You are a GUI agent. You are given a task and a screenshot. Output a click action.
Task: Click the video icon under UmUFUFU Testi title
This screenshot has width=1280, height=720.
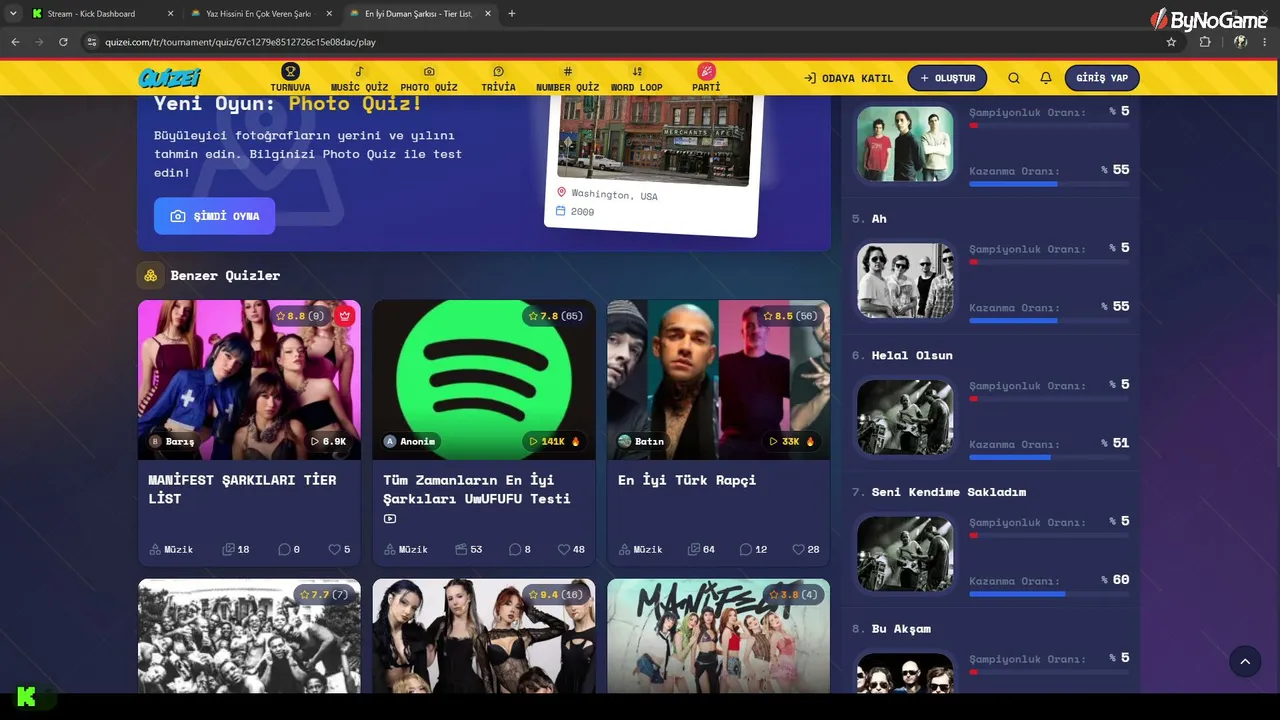(390, 519)
